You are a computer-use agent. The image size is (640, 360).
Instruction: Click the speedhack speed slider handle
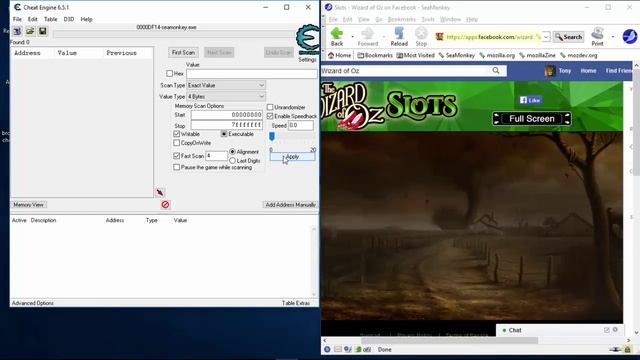click(272, 136)
